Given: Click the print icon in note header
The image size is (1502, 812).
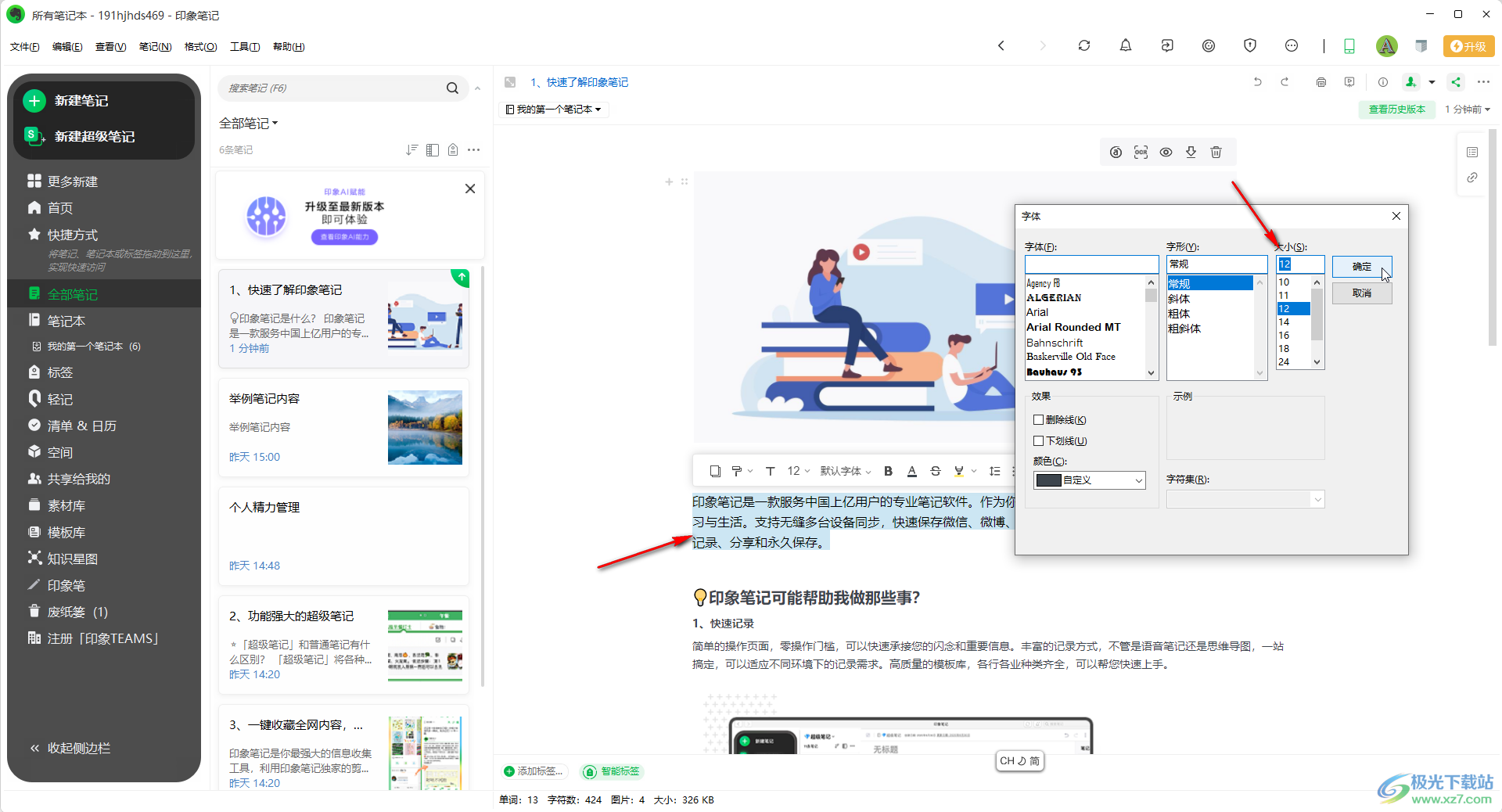Looking at the screenshot, I should pyautogui.click(x=1321, y=82).
